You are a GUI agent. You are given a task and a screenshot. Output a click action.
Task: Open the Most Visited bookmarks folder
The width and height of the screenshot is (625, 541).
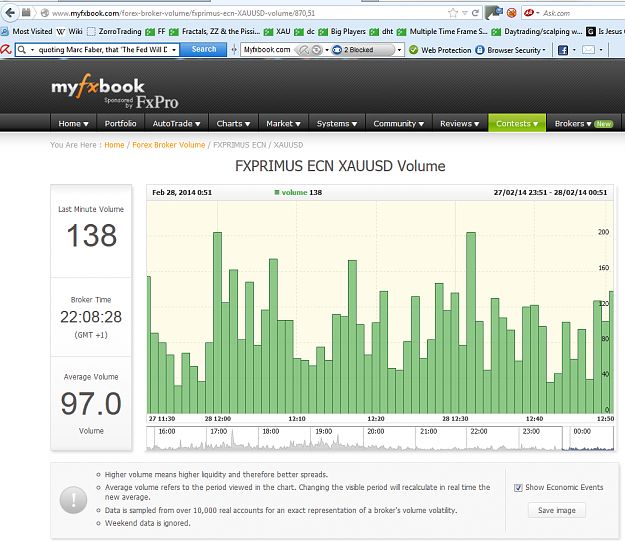pos(27,31)
